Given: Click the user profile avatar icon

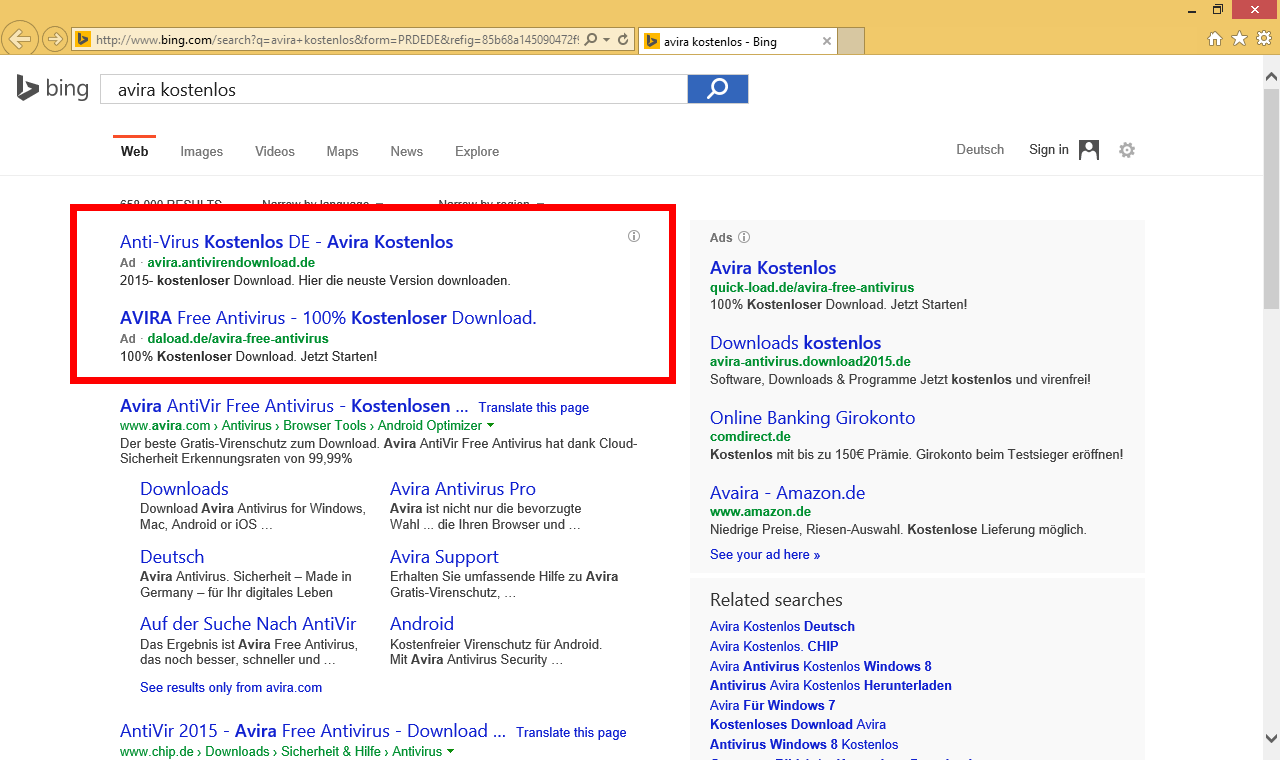Looking at the screenshot, I should click(x=1089, y=150).
